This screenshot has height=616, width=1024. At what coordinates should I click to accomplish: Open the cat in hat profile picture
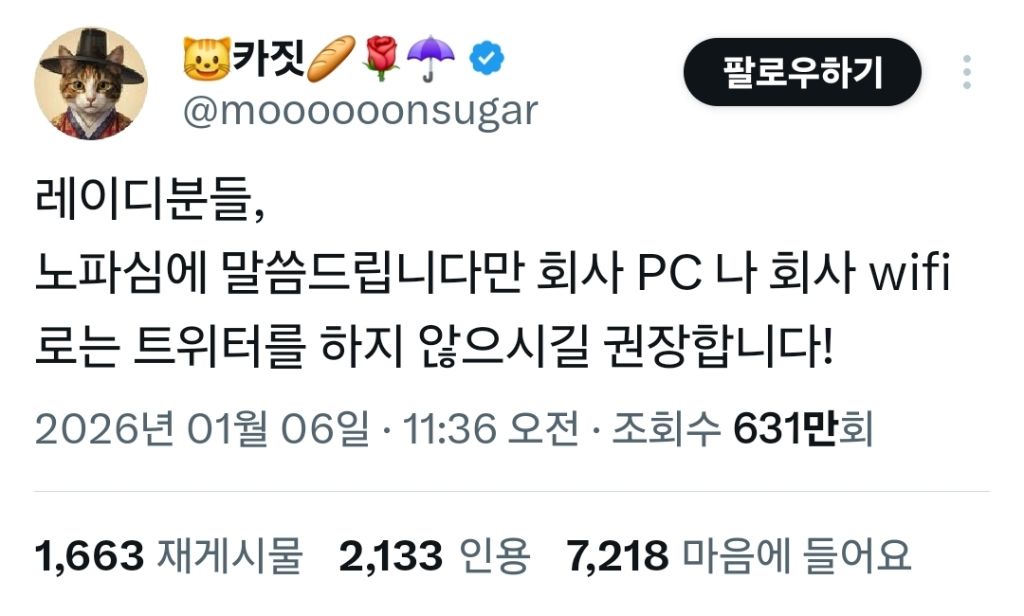(91, 83)
